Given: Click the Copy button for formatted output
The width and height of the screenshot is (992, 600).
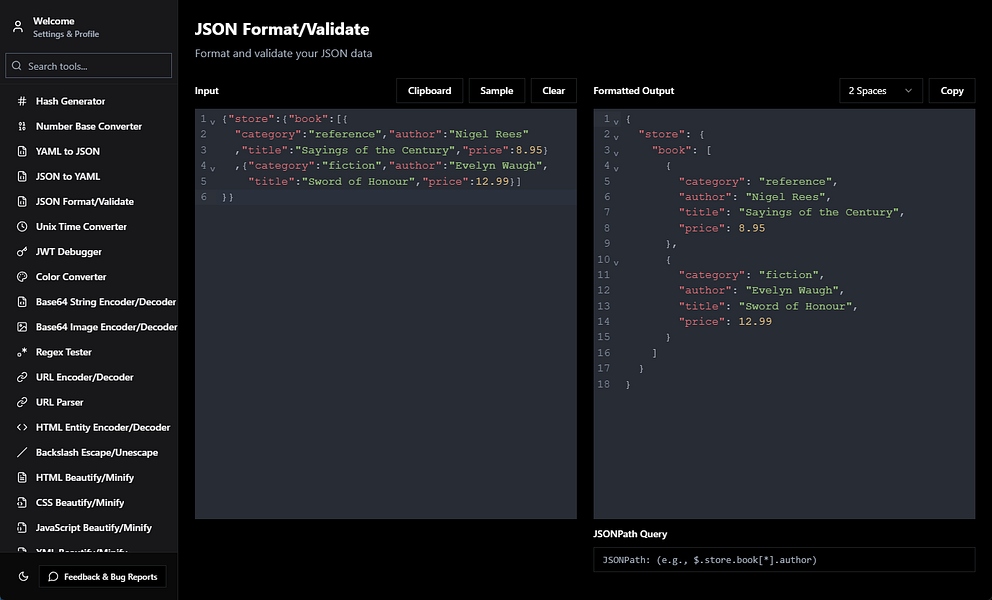Looking at the screenshot, I should tap(952, 91).
